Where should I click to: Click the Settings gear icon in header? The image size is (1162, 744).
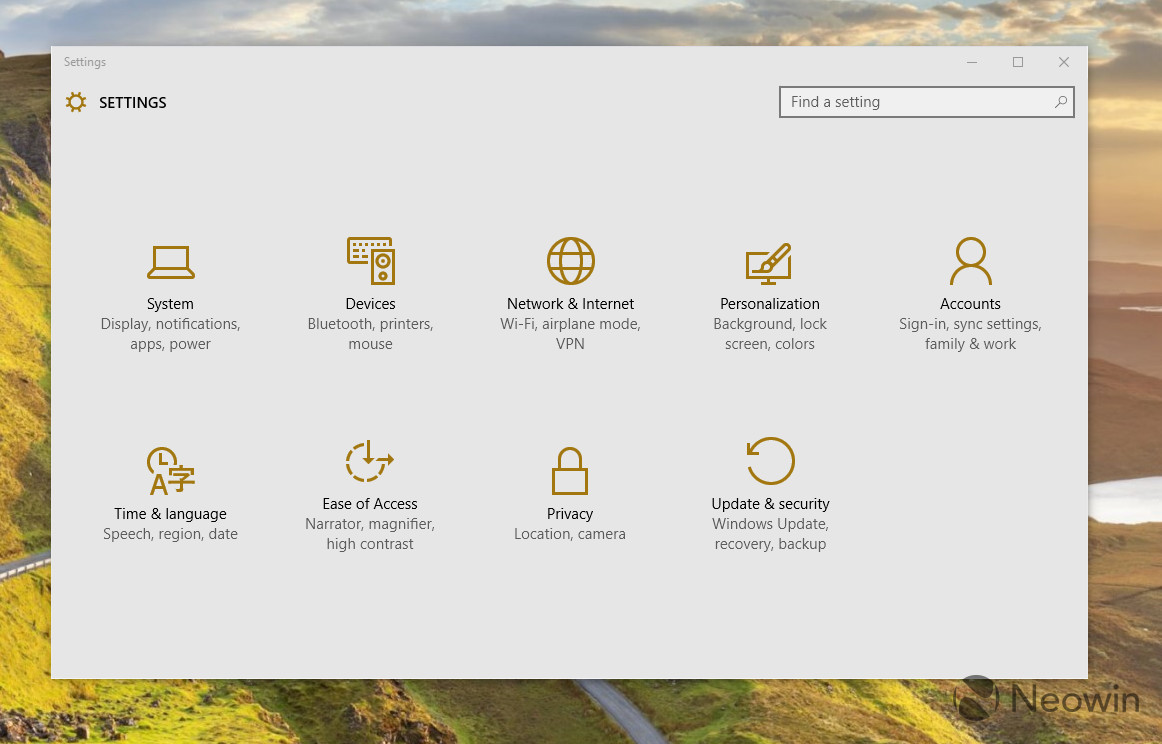(76, 102)
